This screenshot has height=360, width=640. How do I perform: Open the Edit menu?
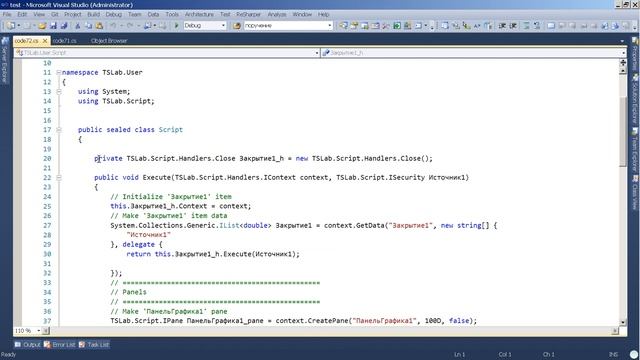tap(22, 14)
